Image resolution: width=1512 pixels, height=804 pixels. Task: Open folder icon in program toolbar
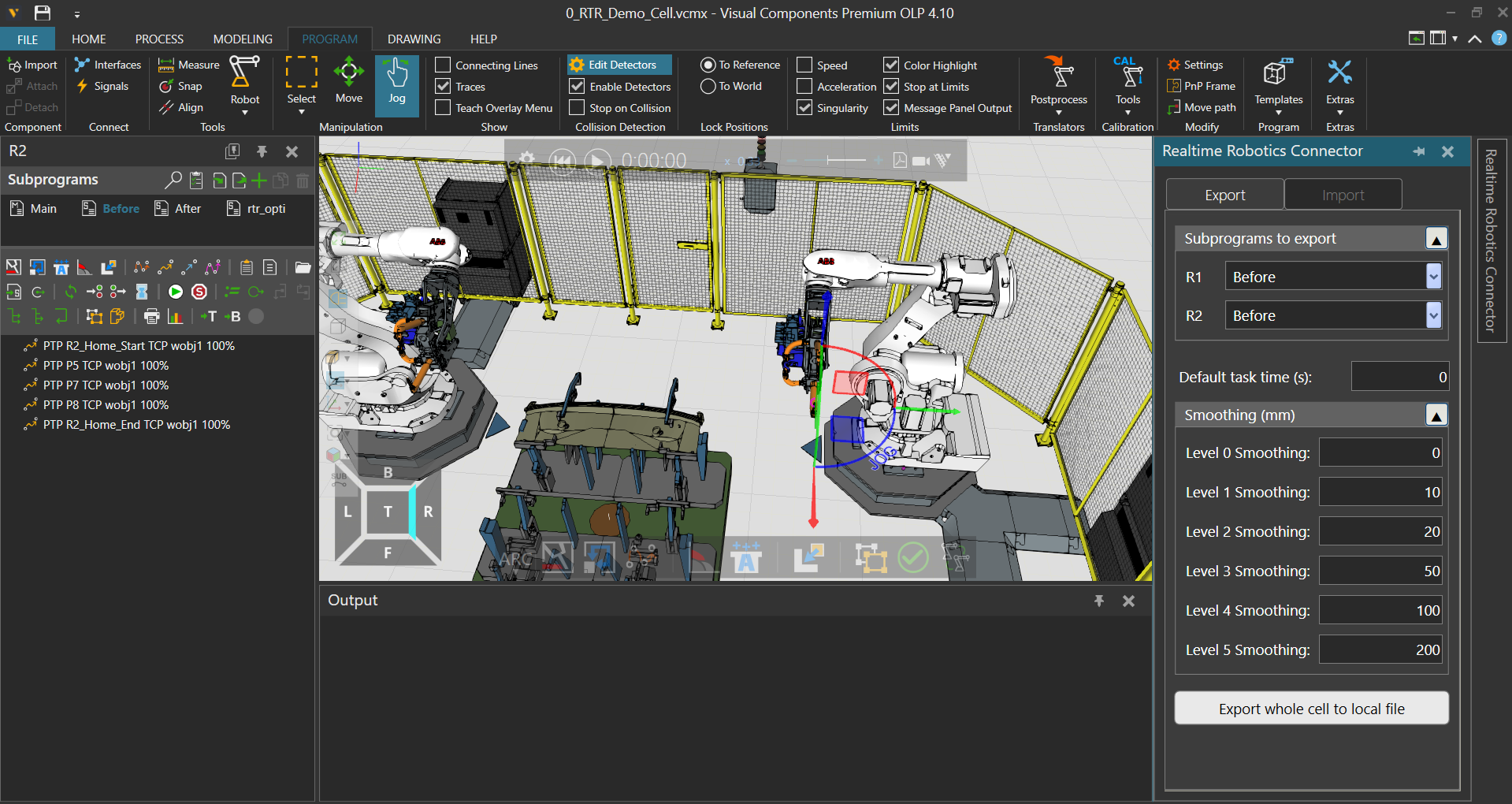point(303,267)
